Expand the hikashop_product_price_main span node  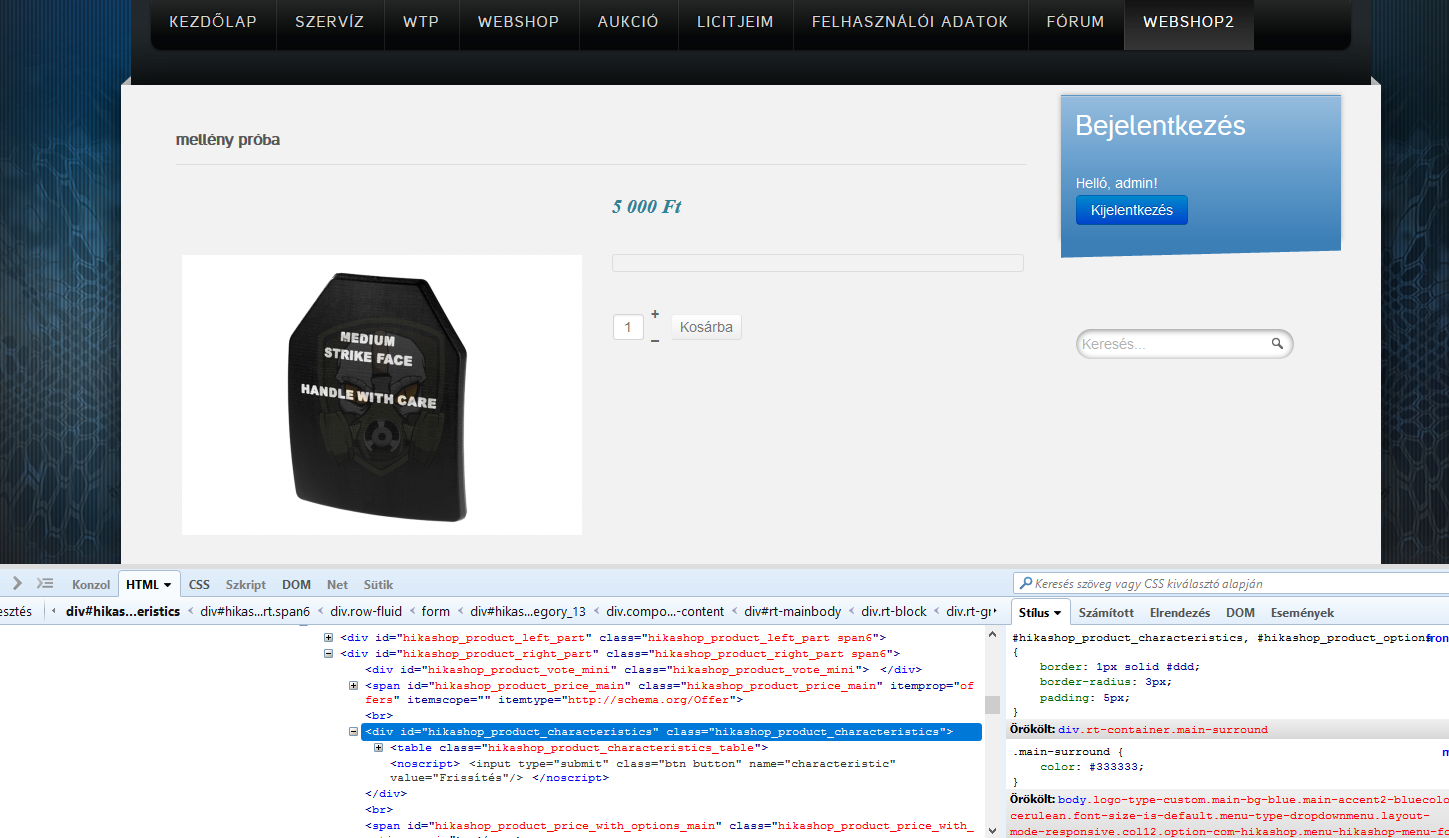(354, 686)
